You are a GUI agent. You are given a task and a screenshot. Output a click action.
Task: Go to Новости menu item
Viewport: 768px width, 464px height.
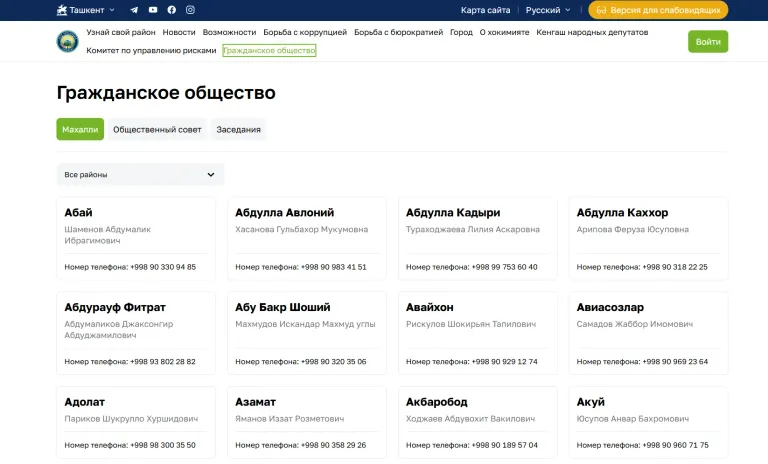[179, 32]
